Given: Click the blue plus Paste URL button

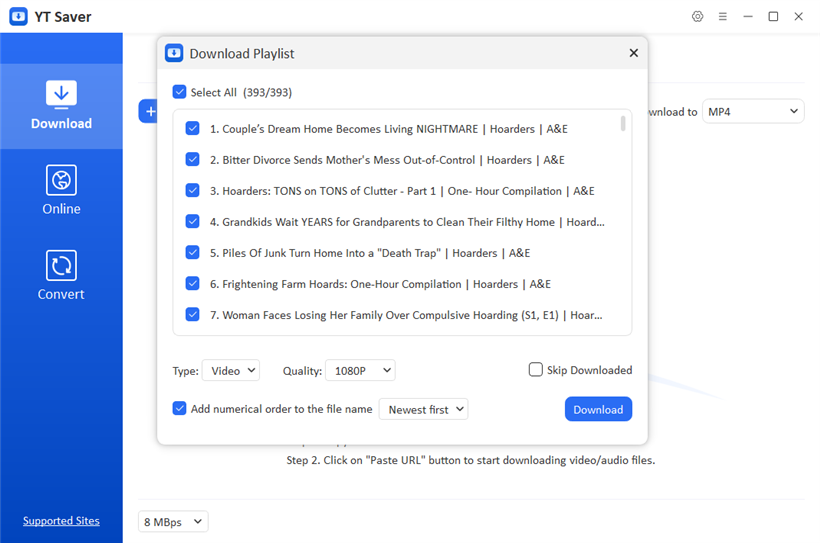Looking at the screenshot, I should (149, 111).
